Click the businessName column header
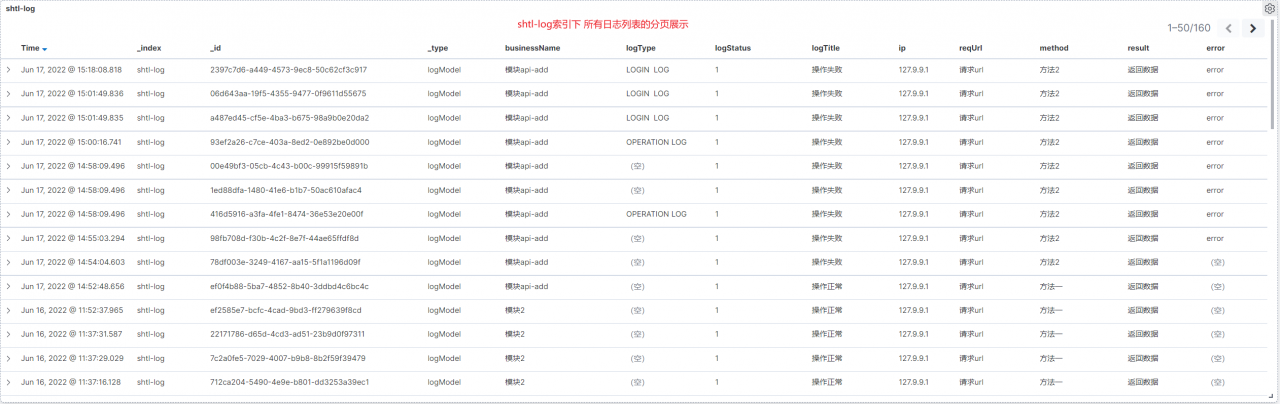Image resolution: width=1280 pixels, height=404 pixels. click(x=533, y=48)
